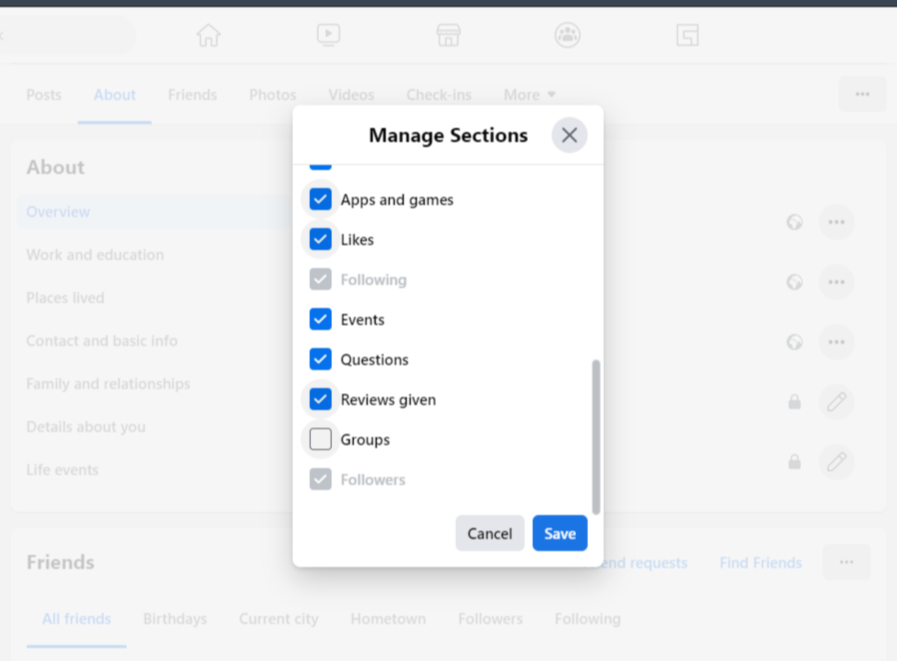Screen dimensions: 897x661
Task: Click the upper pencil edit icon
Action: pos(836,402)
